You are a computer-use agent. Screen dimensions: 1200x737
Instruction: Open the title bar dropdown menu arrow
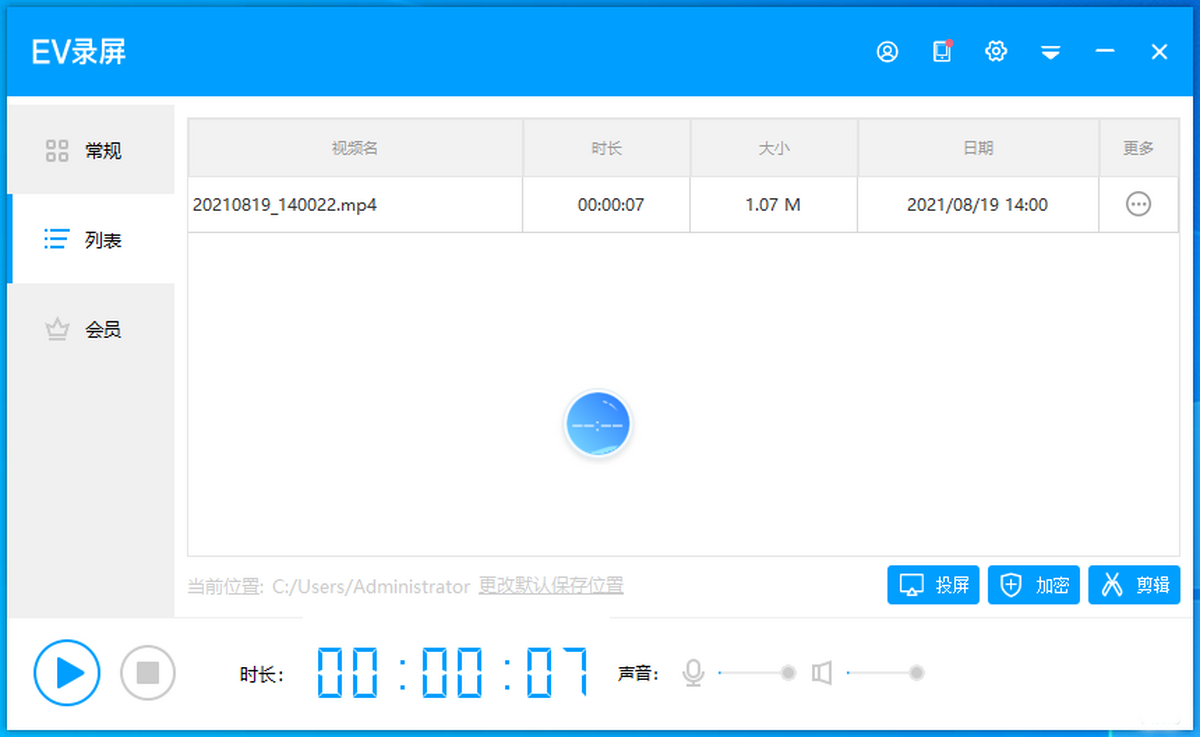click(1050, 52)
